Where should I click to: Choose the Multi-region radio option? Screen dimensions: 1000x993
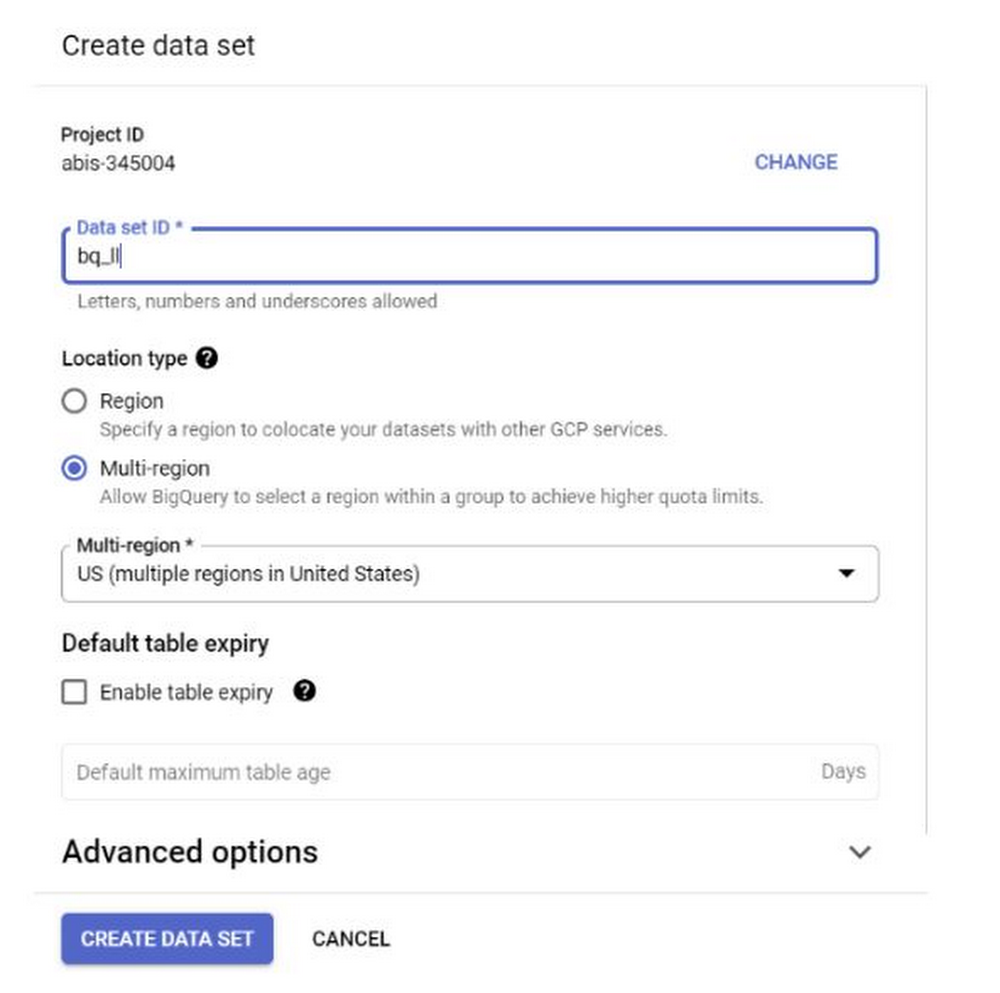click(x=74, y=468)
